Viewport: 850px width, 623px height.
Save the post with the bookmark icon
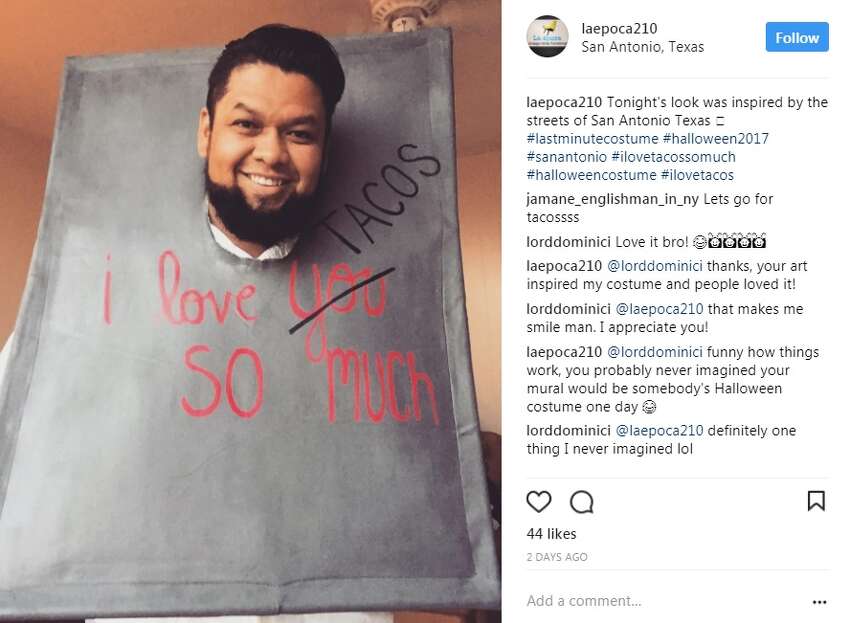[x=816, y=501]
